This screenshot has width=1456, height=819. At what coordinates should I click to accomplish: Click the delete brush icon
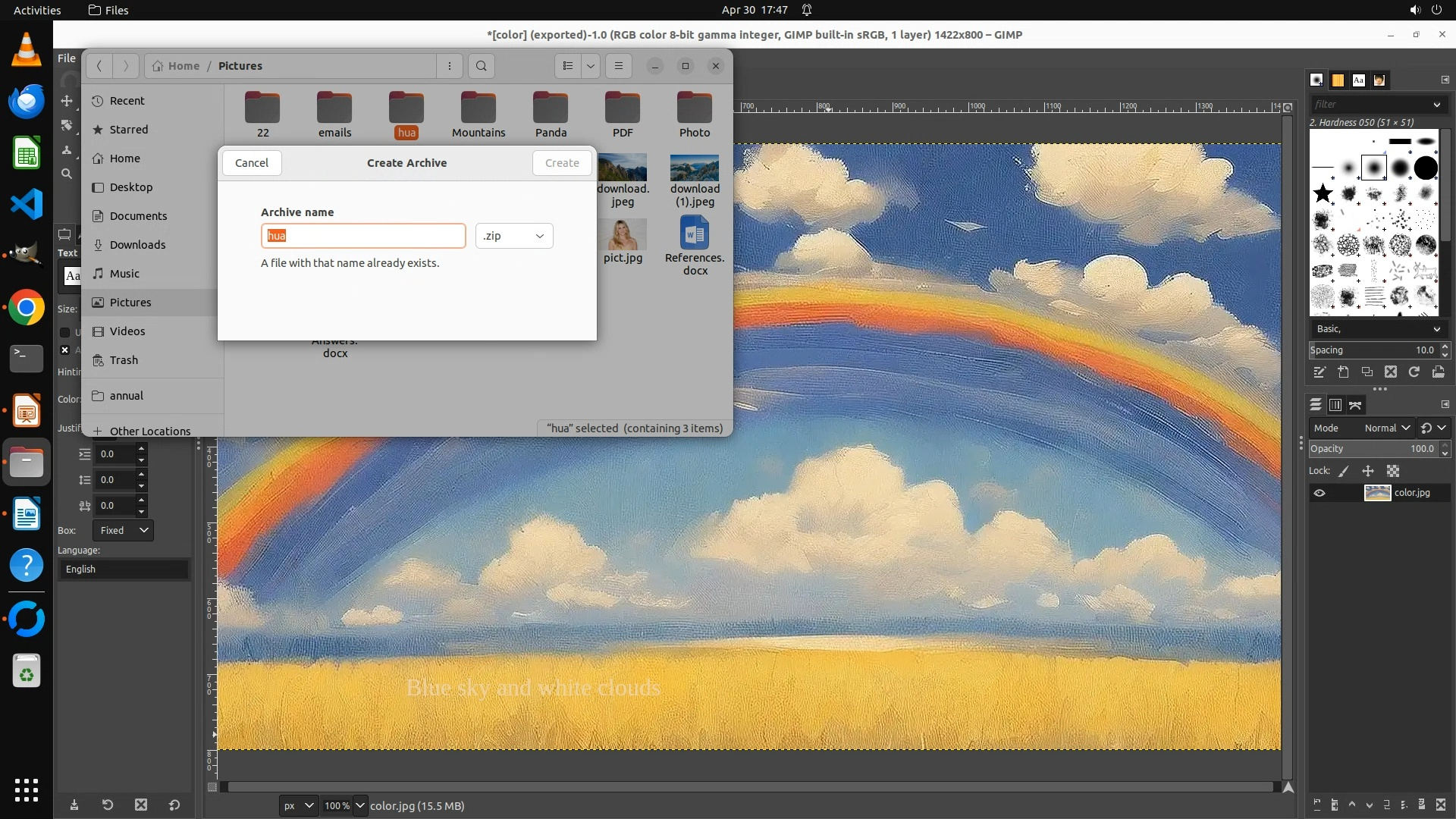click(x=1391, y=372)
